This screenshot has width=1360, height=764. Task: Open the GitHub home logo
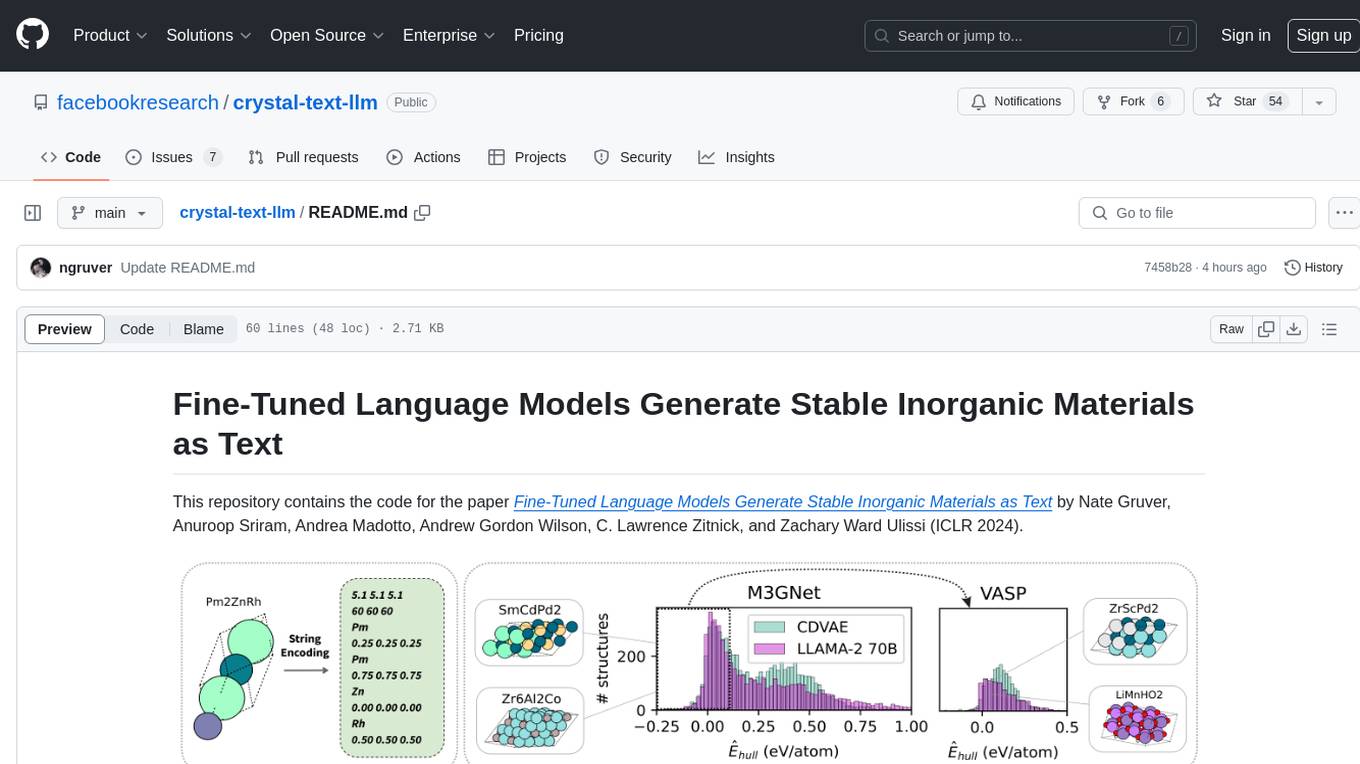click(x=33, y=35)
